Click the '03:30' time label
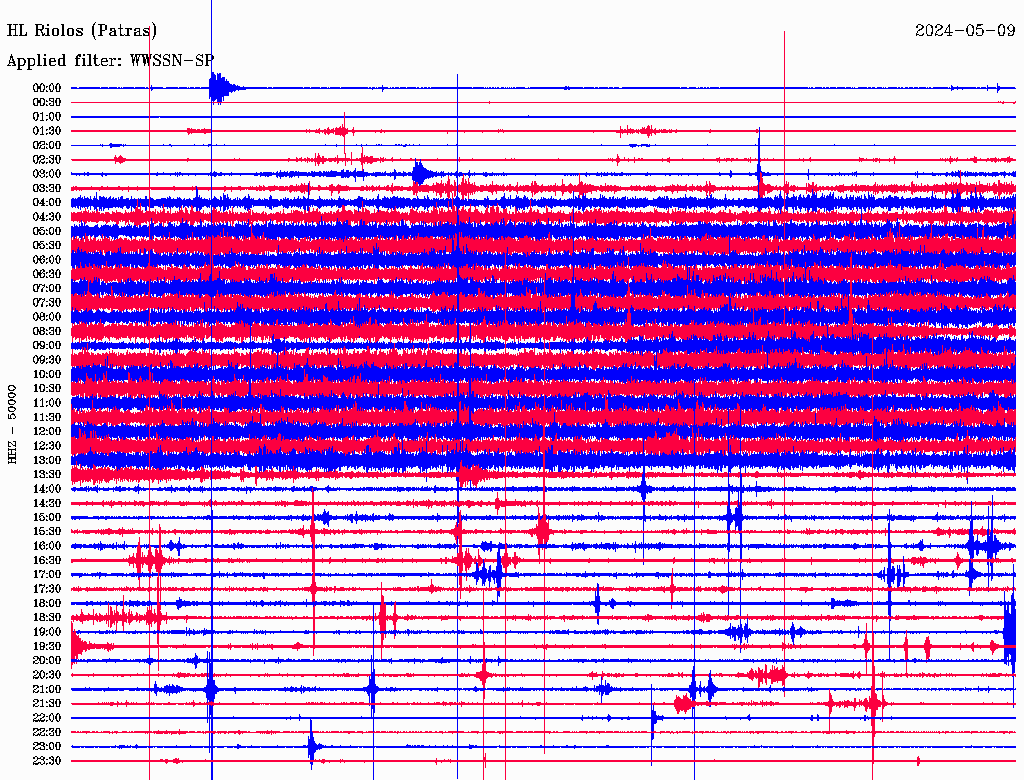Screen dimensions: 1024x780 coord(47,189)
